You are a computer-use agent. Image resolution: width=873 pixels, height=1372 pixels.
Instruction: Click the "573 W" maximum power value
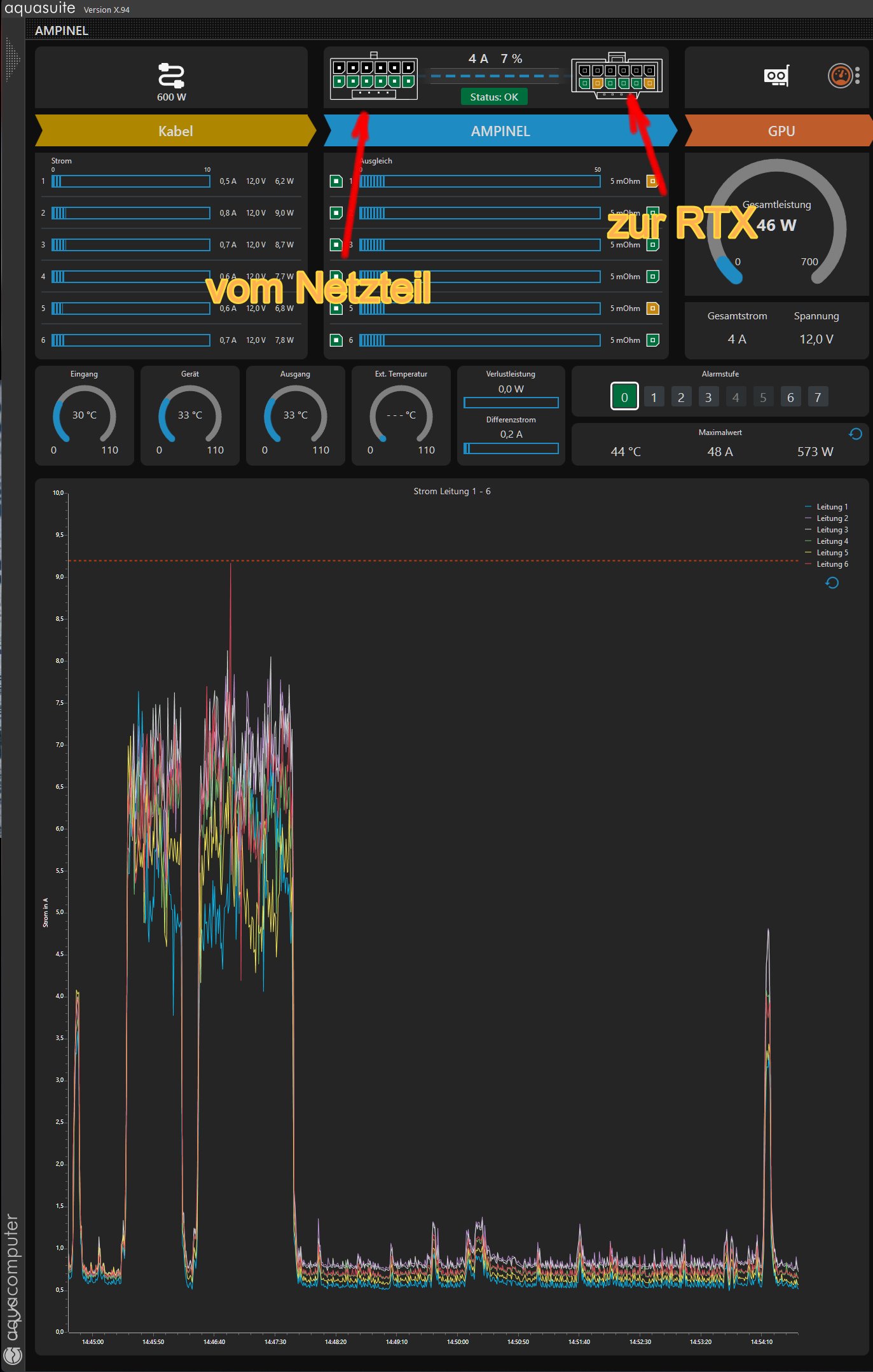(815, 452)
